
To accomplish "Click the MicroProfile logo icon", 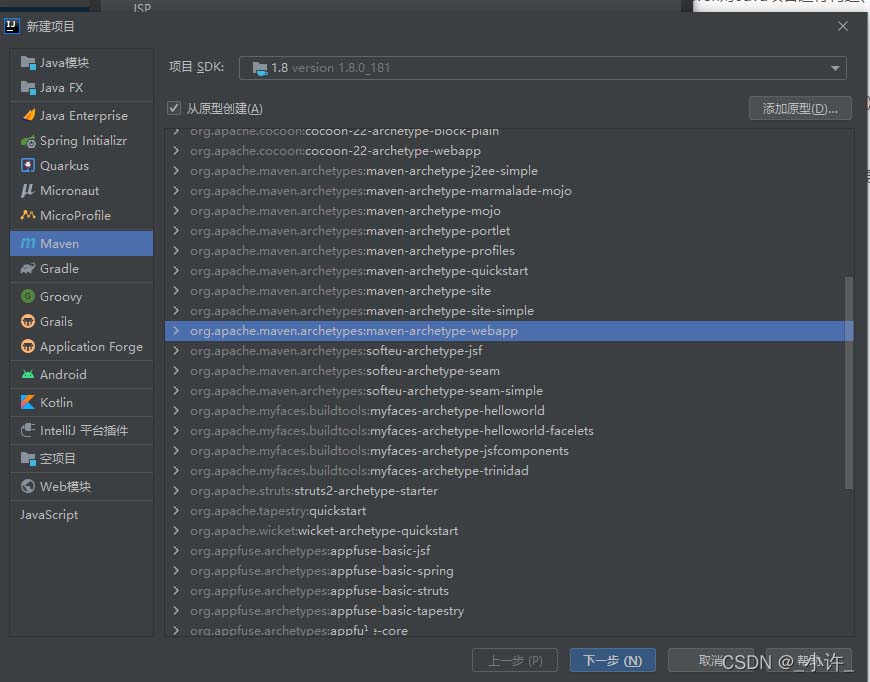I will (28, 215).
